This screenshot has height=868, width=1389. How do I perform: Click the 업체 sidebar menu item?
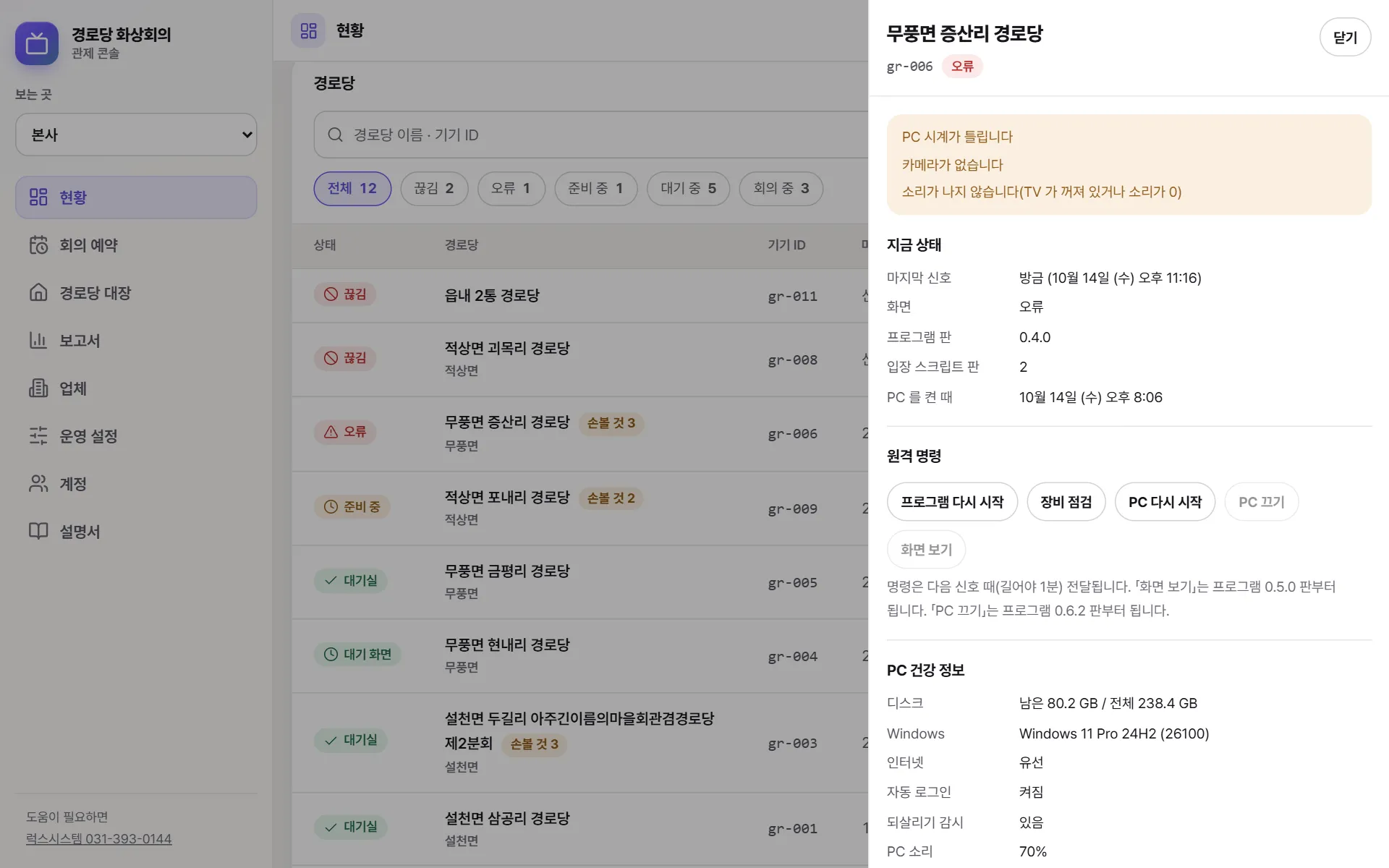136,388
